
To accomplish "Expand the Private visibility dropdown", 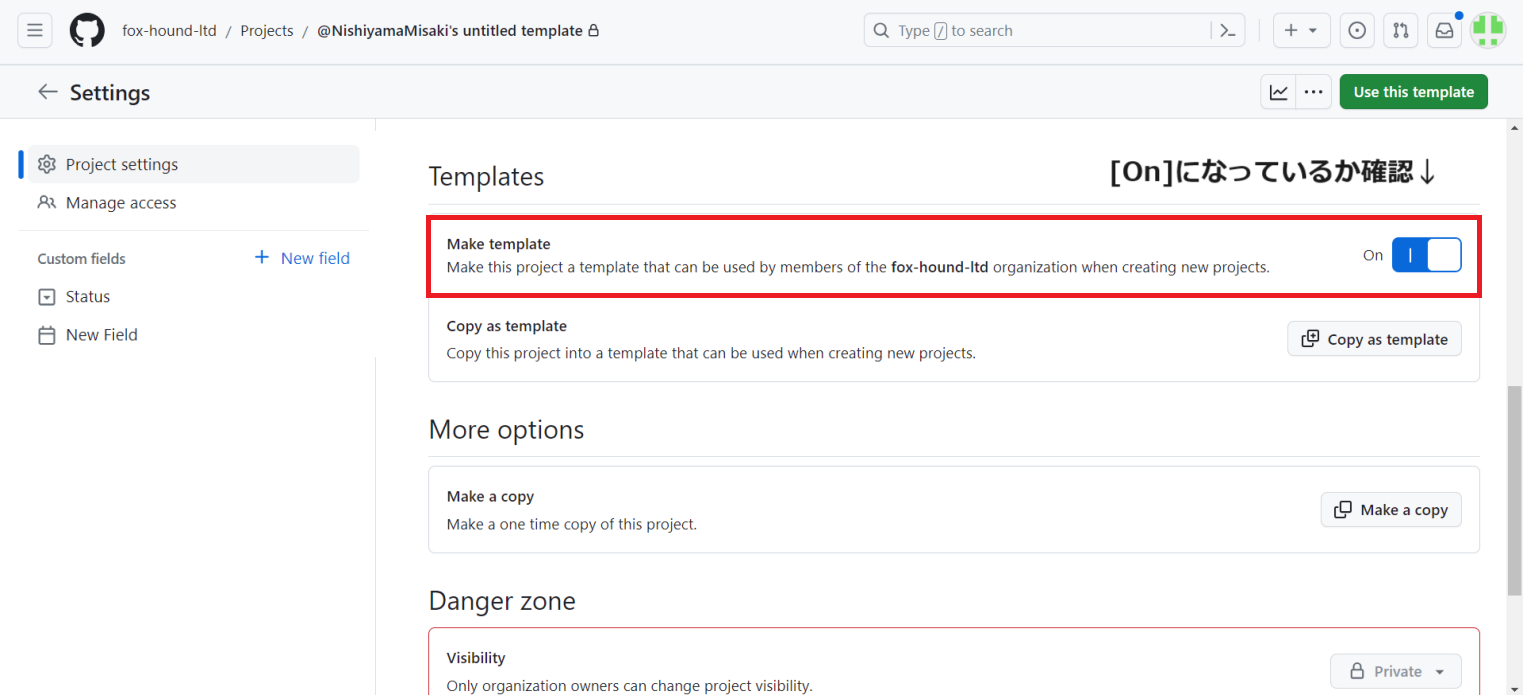I will click(1395, 671).
